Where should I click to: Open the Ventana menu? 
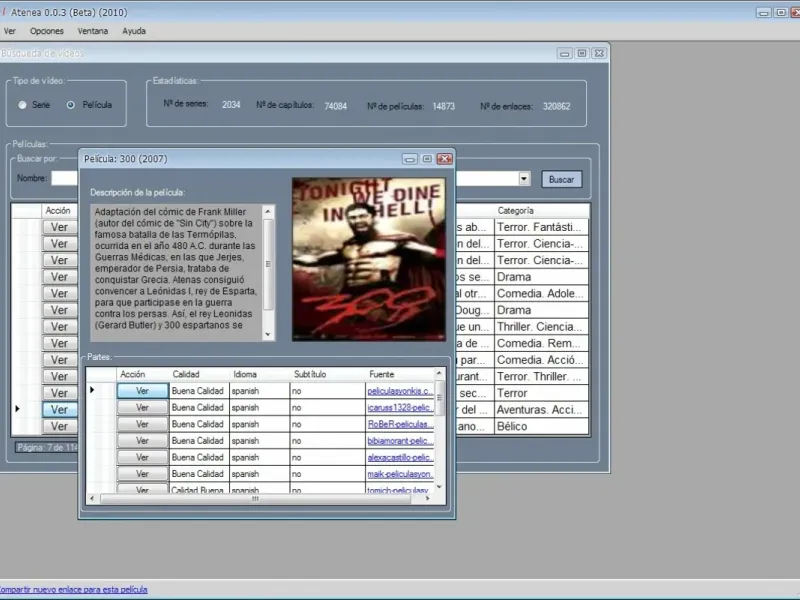(x=93, y=31)
